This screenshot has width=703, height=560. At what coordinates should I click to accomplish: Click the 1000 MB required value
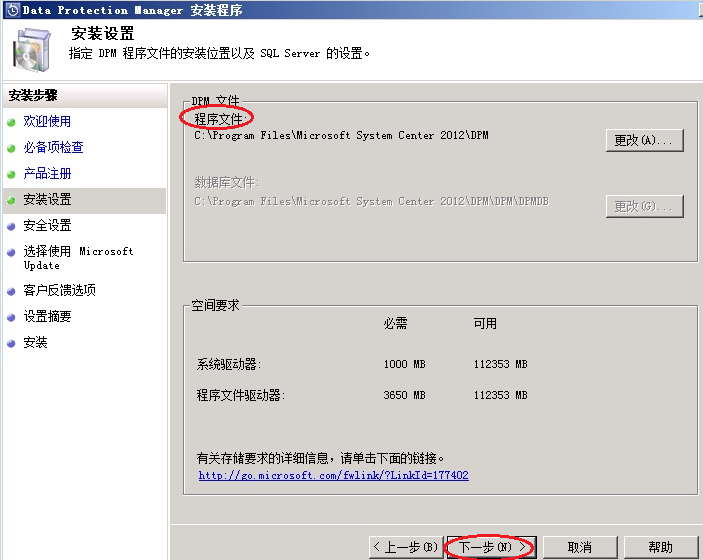click(404, 364)
